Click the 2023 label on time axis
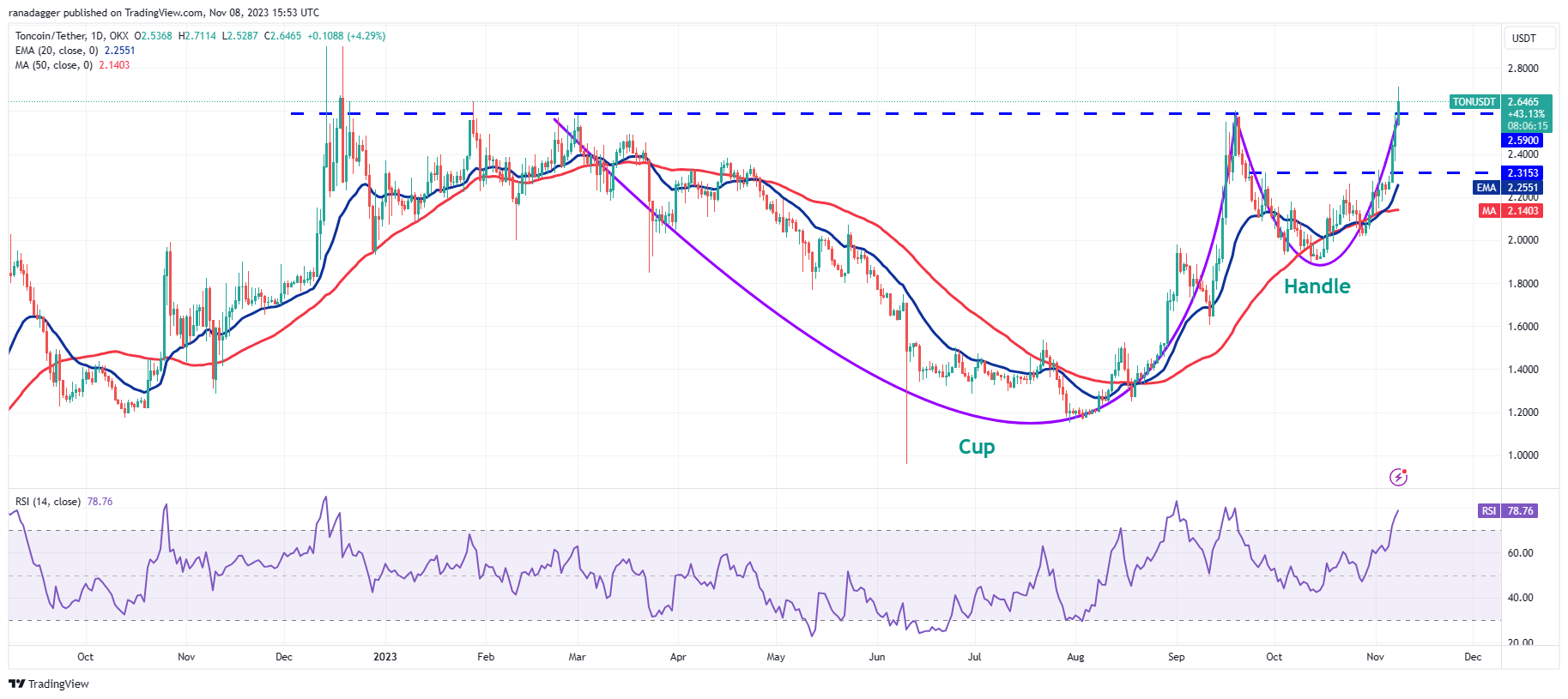The image size is (1568, 699). click(x=385, y=657)
